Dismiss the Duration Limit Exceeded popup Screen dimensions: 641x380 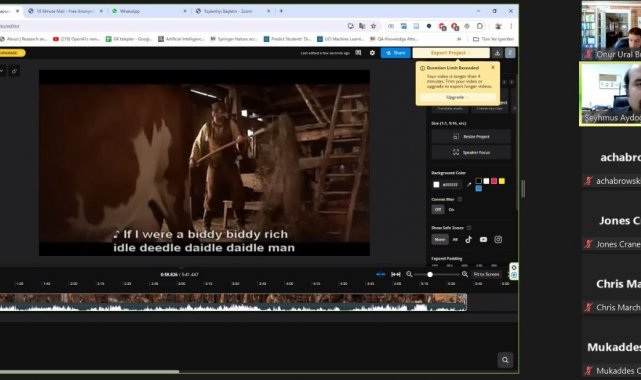click(493, 67)
